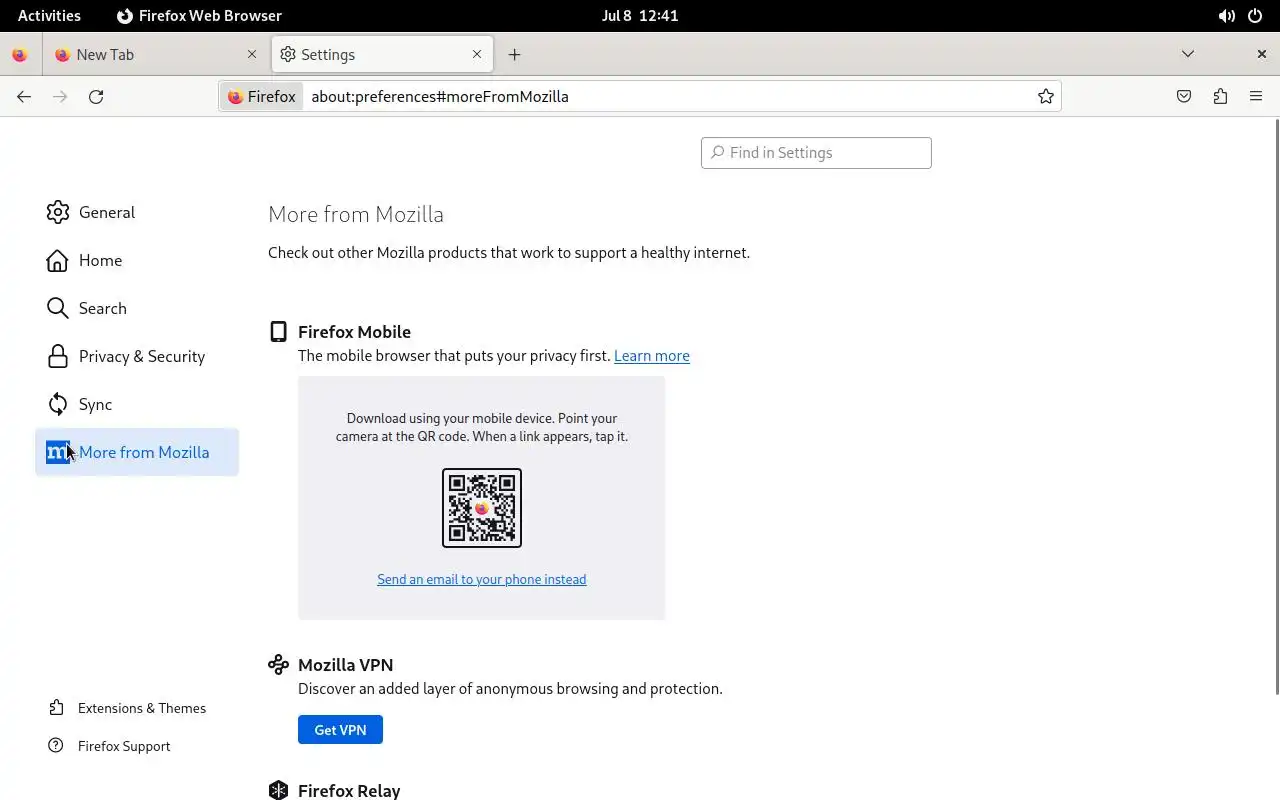Open a new tab with plus button
This screenshot has height=800, width=1280.
(514, 55)
